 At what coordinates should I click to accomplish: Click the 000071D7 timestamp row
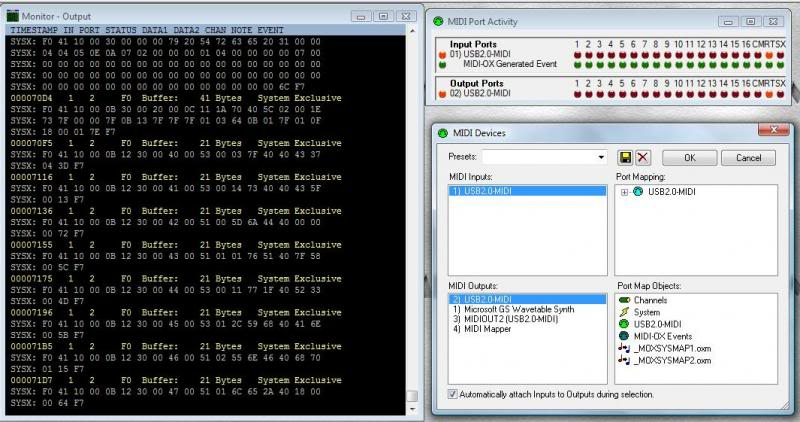point(176,380)
